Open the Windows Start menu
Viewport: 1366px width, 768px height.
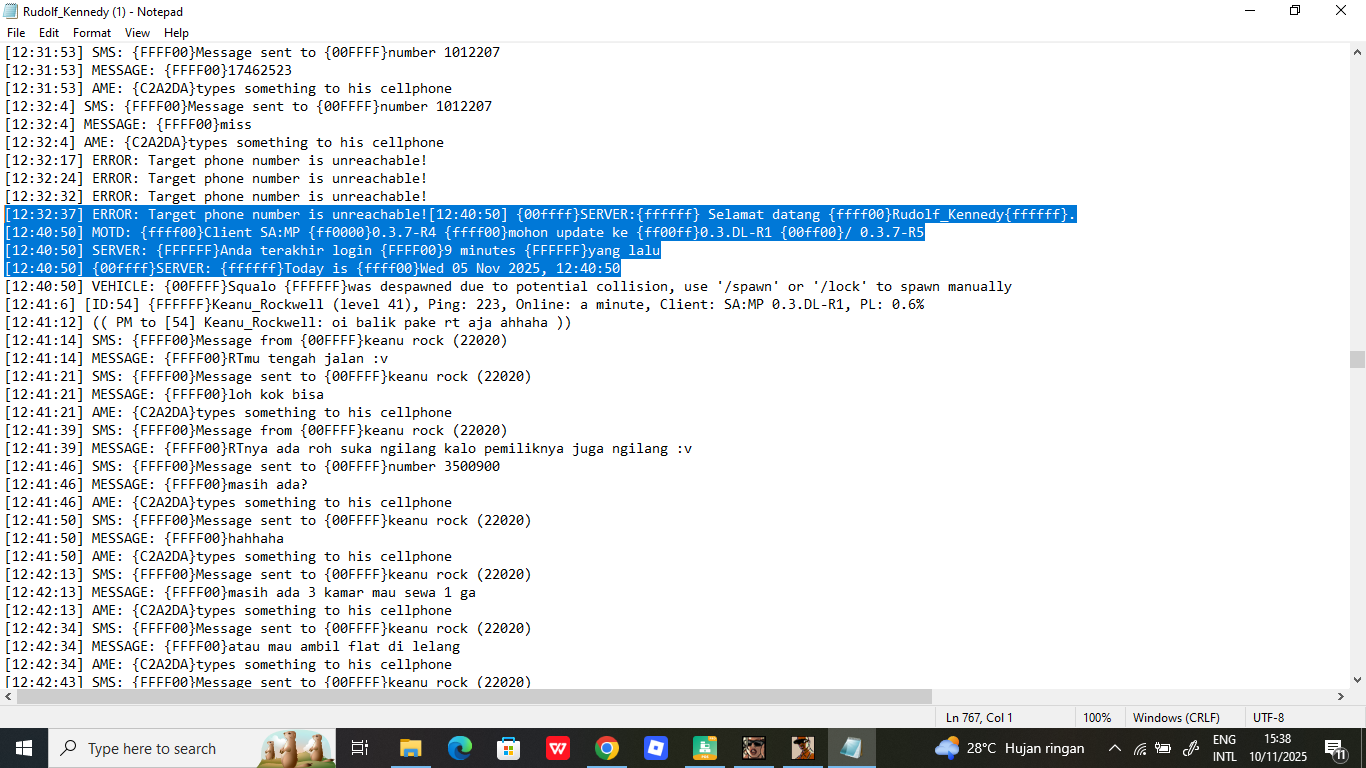23,748
